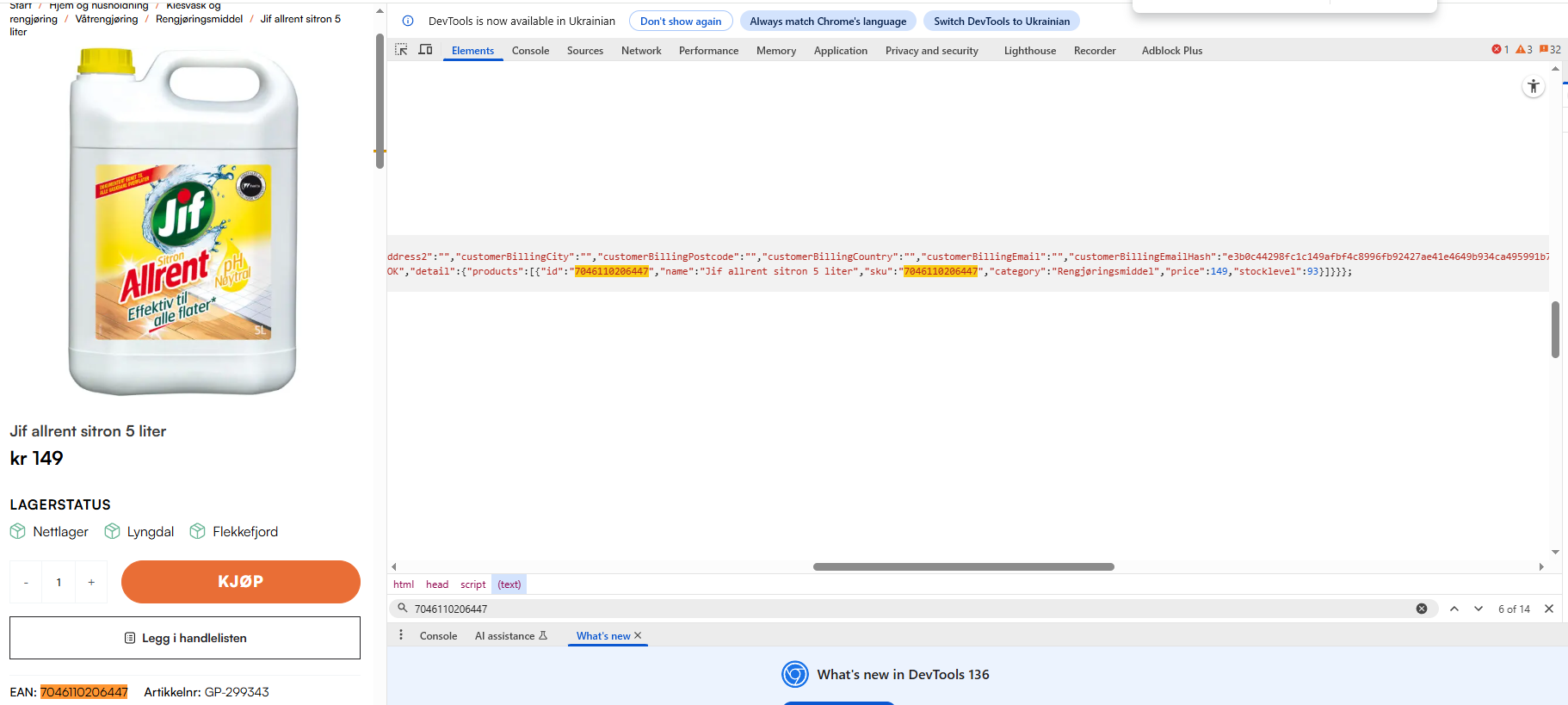Screen dimensions: 1568x705
Task: Click the kr 149 price text
Action: 37,458
